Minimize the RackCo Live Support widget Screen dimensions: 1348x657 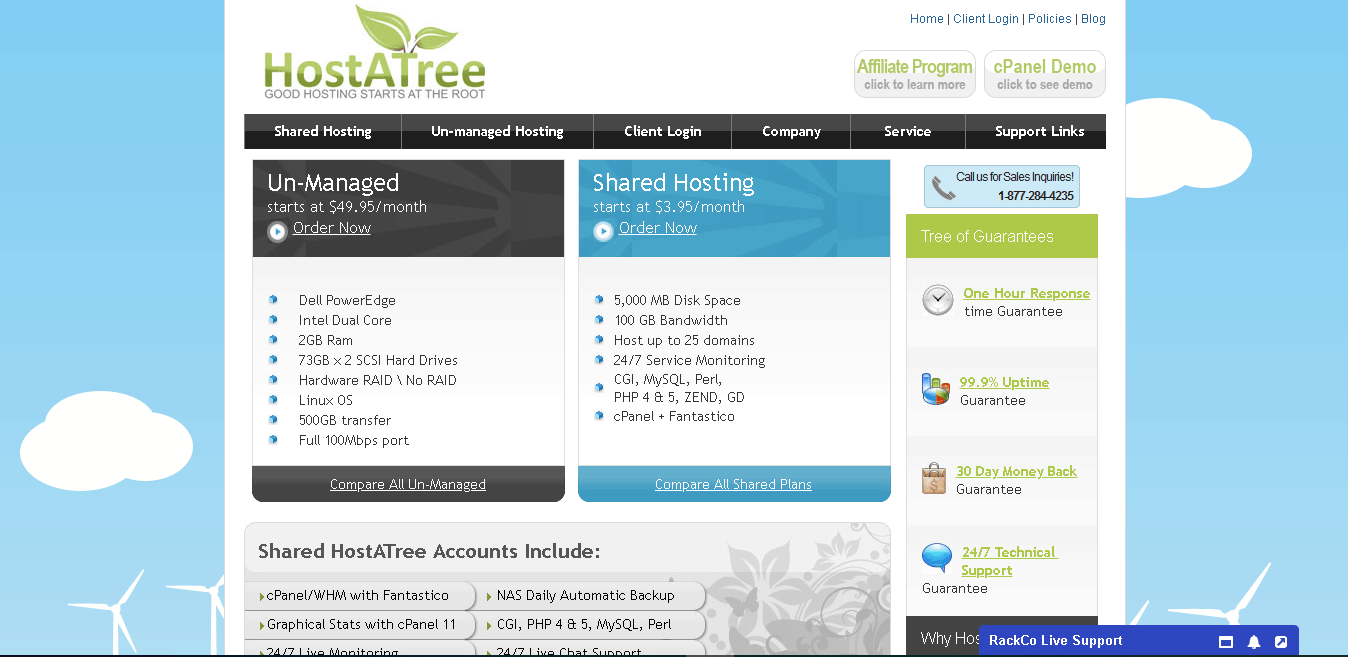[x=1226, y=642]
